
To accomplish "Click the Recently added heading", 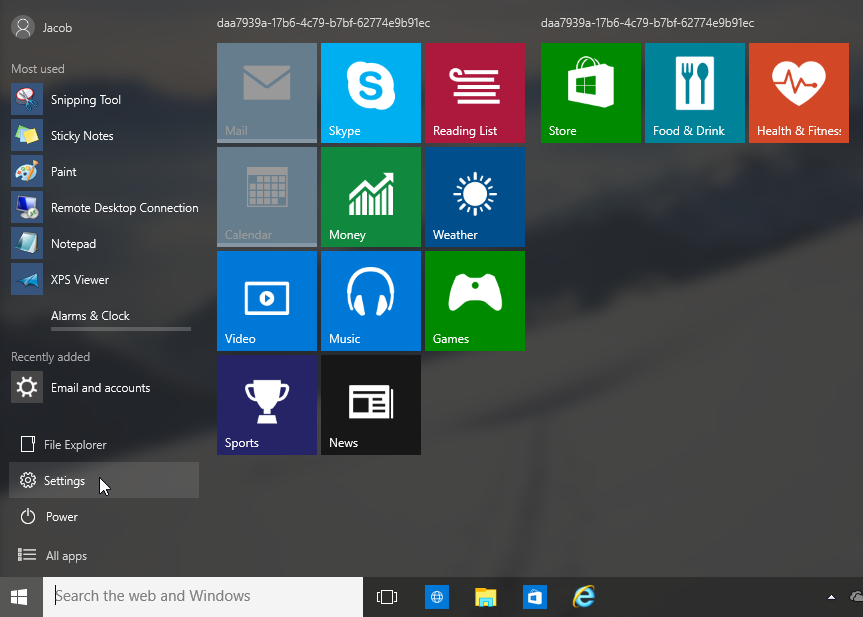I will [51, 357].
